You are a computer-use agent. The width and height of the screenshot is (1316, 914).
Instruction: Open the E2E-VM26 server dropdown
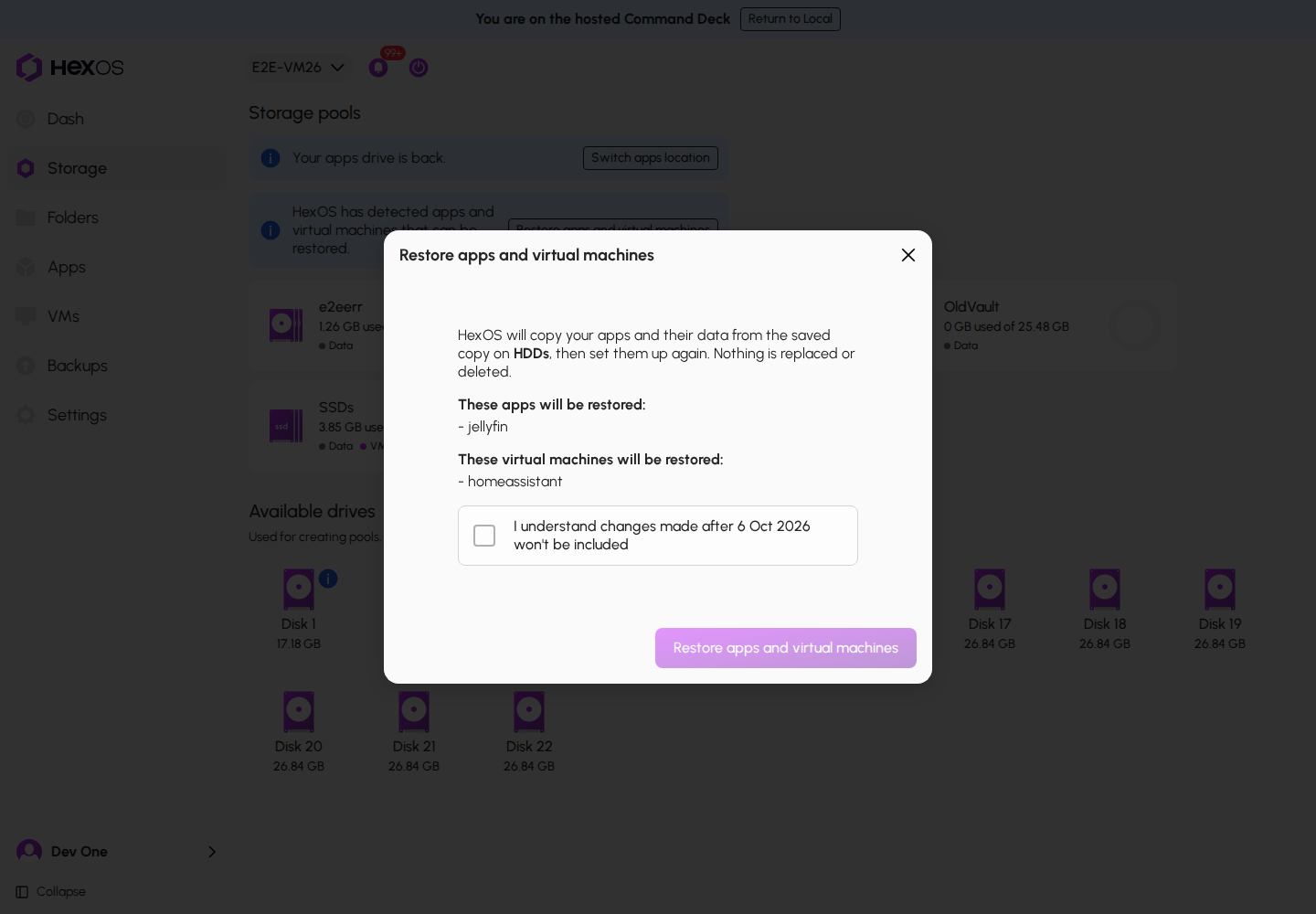(x=298, y=68)
